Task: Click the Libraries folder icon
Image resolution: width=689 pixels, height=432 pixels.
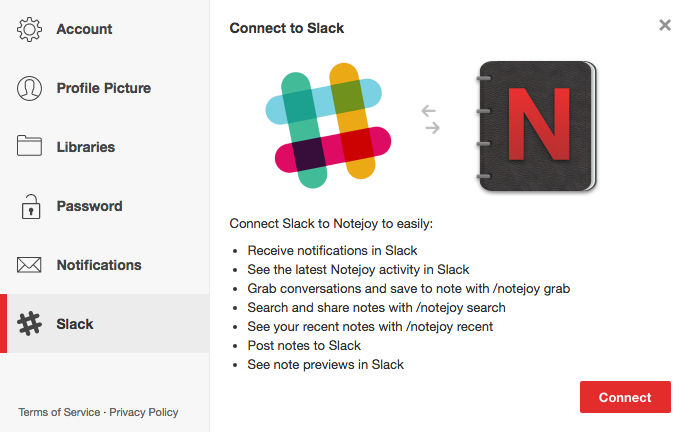Action: (29, 147)
